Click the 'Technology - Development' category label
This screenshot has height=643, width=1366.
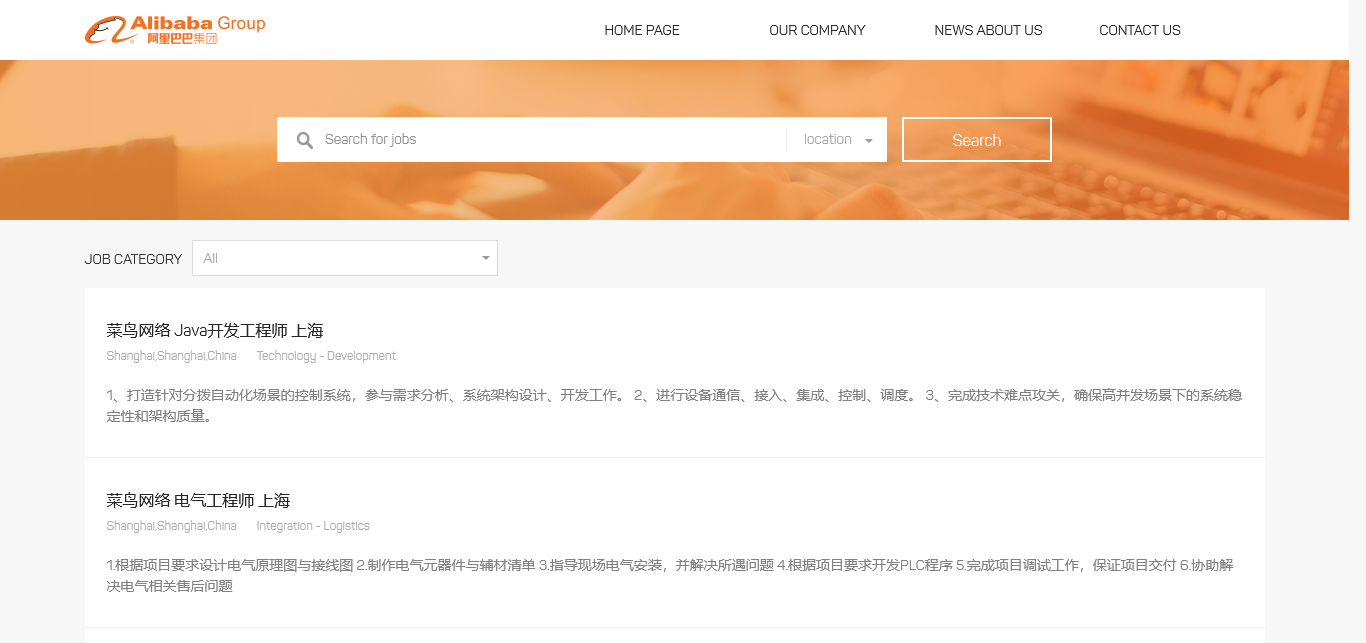click(326, 356)
